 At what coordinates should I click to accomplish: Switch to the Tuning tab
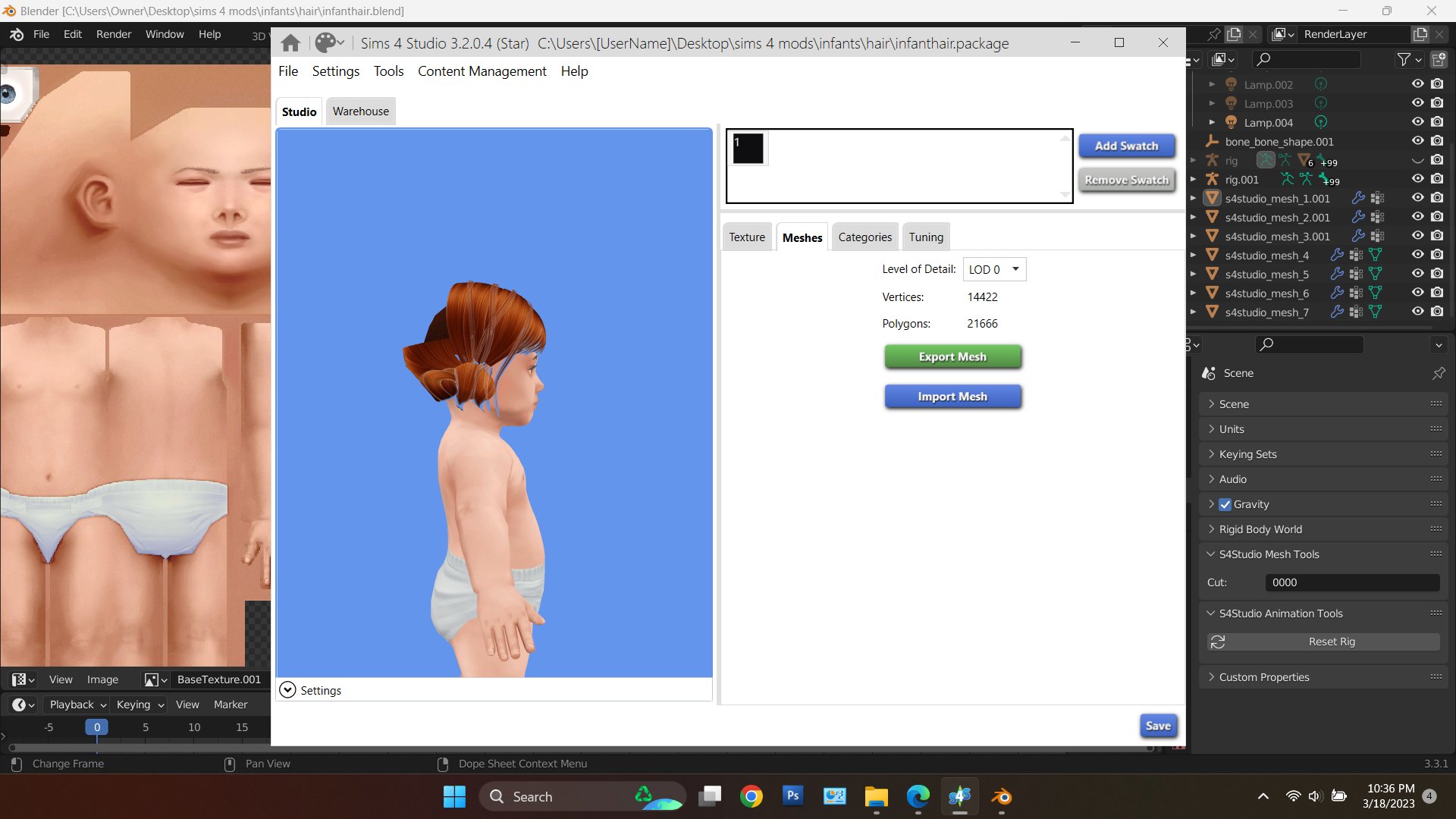click(926, 237)
